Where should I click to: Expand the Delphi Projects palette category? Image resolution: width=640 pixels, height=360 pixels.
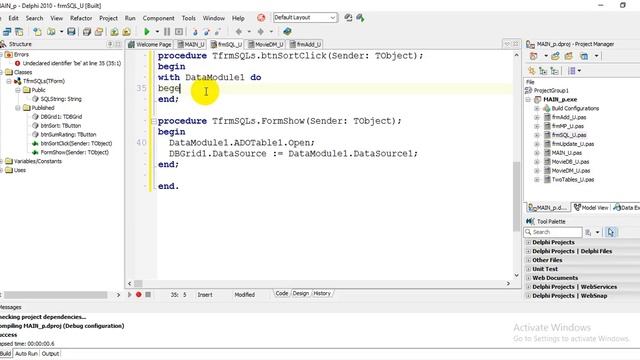point(529,242)
